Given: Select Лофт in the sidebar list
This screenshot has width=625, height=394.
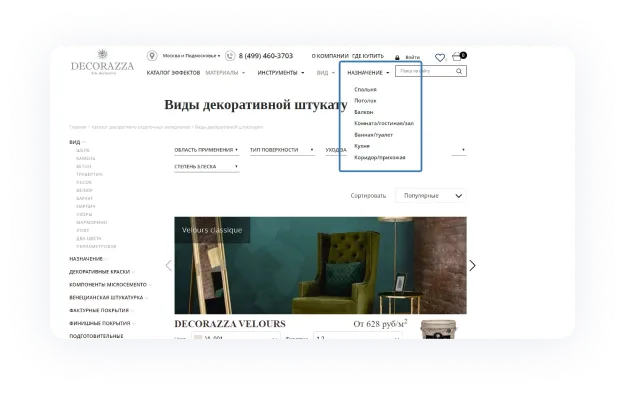Looking at the screenshot, I should (83, 230).
